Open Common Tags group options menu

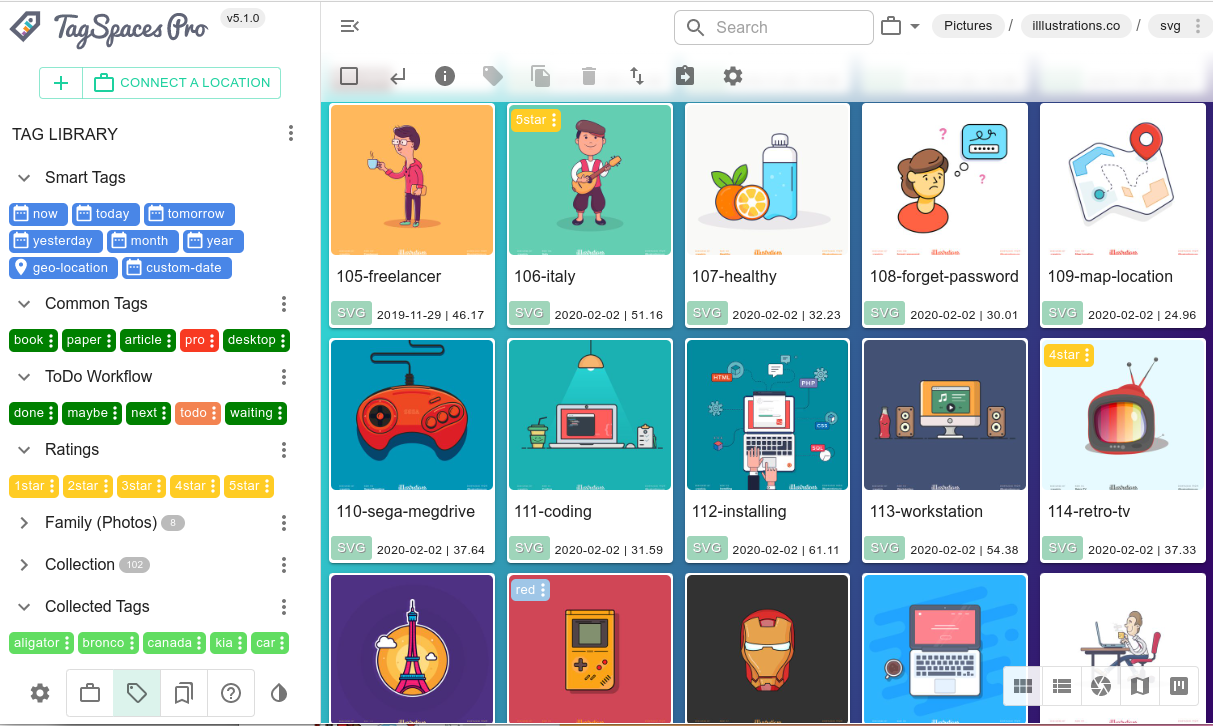284,304
